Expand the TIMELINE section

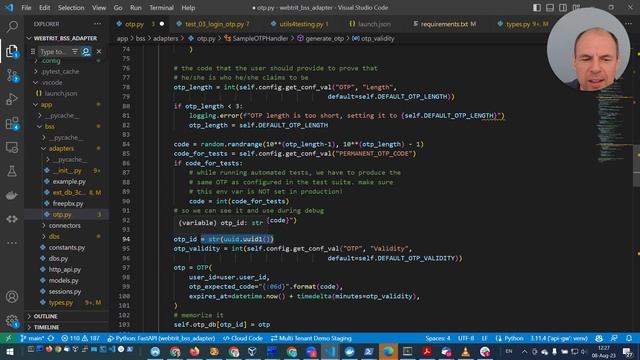tap(46, 327)
